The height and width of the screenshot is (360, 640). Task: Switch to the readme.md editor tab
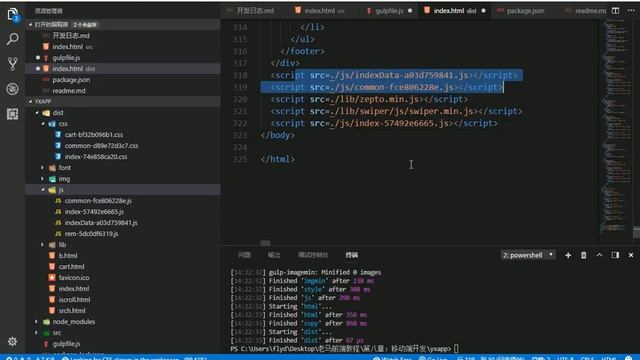point(586,11)
